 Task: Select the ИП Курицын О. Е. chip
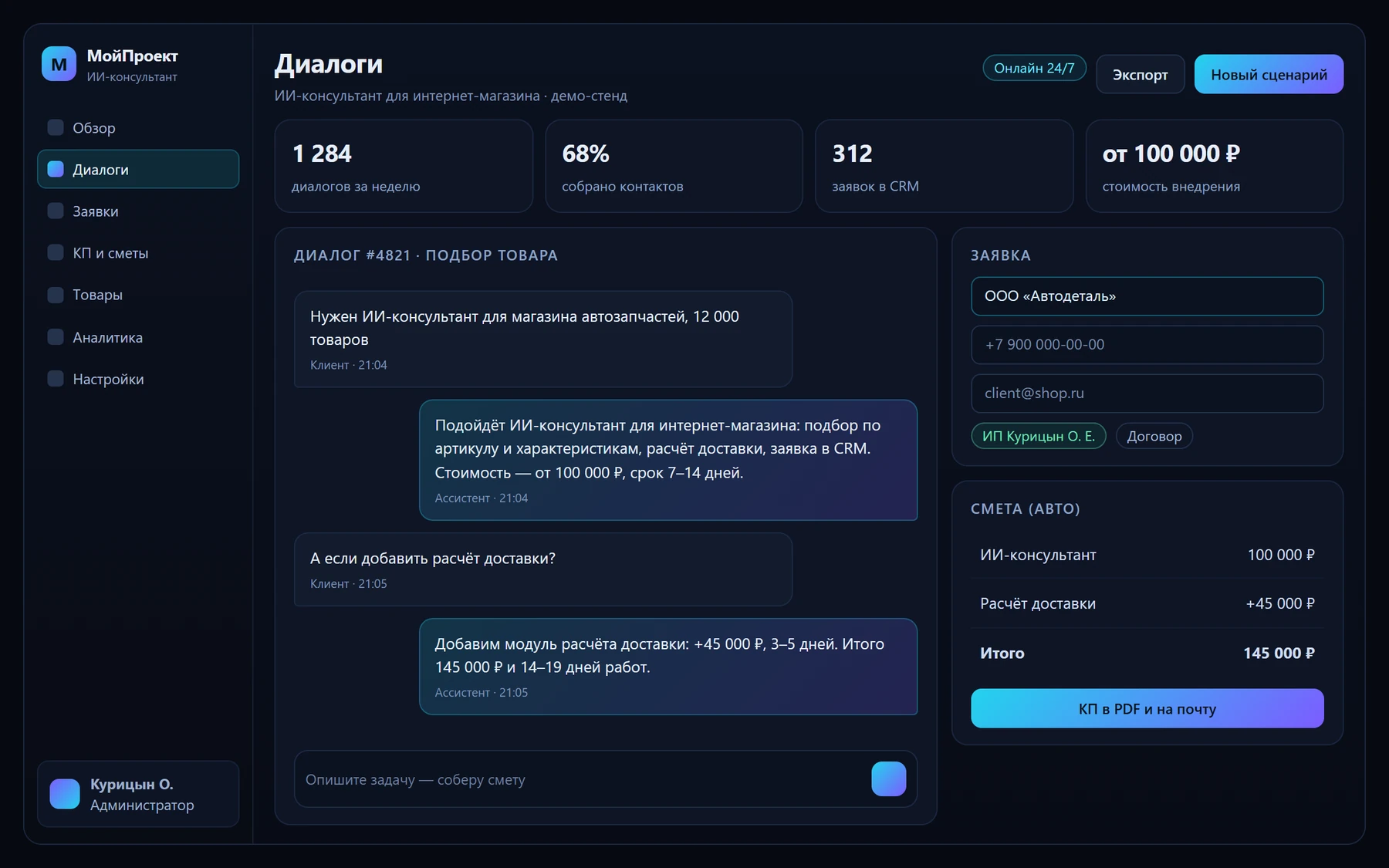[1039, 436]
